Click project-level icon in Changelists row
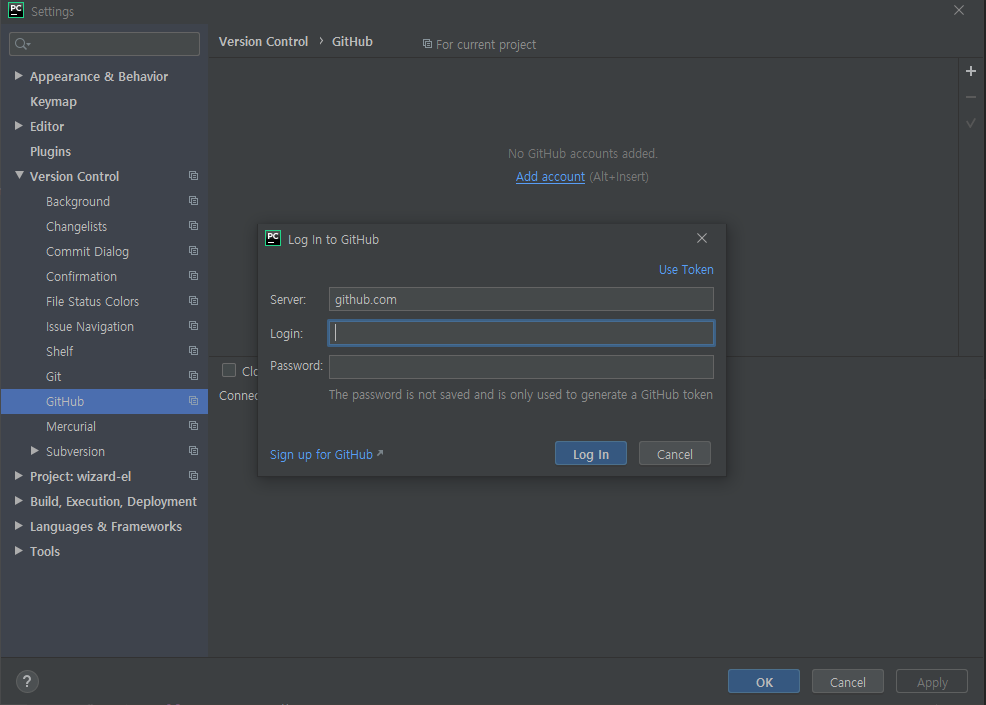Viewport: 986px width, 705px height. pos(194,226)
